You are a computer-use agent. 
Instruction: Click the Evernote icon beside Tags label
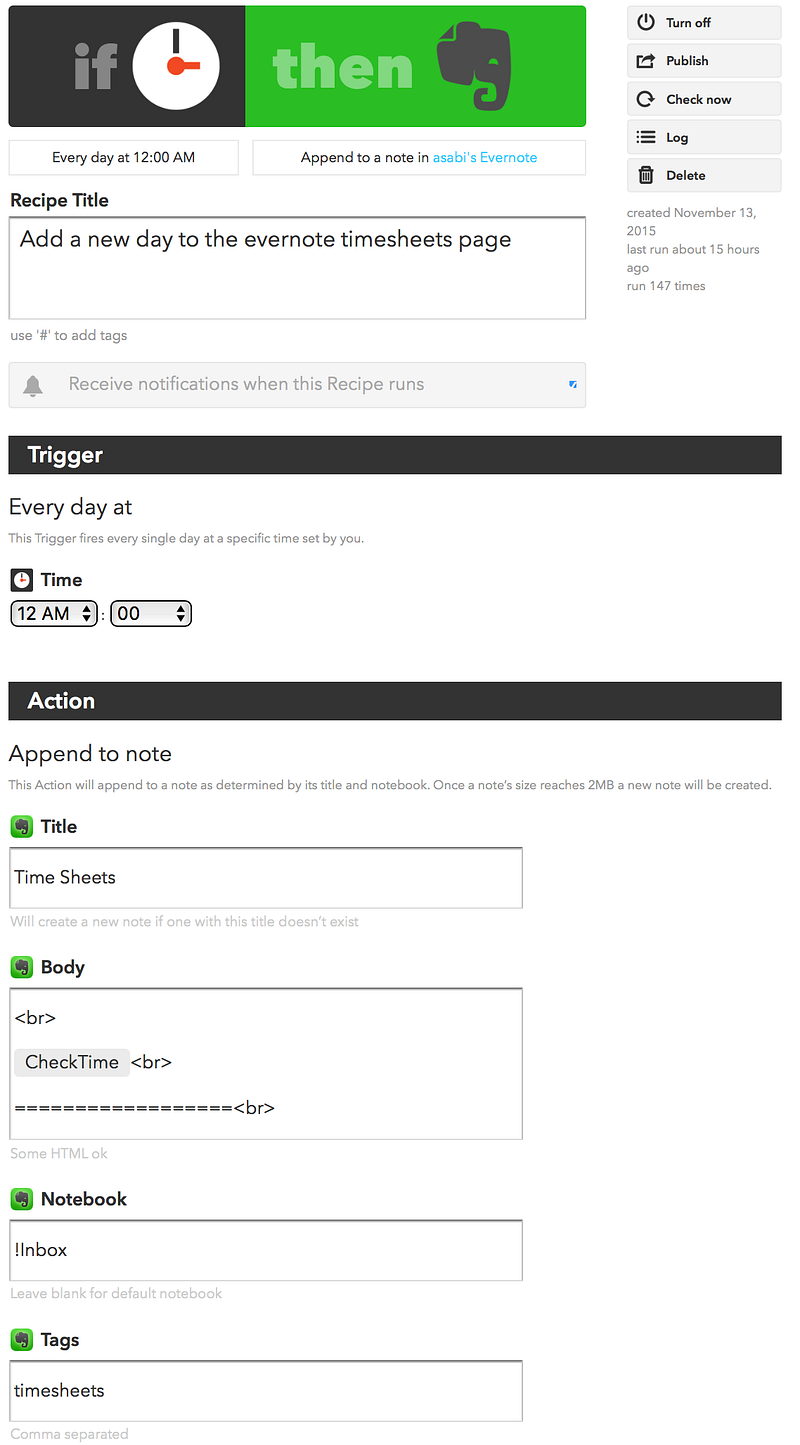tap(21, 1340)
